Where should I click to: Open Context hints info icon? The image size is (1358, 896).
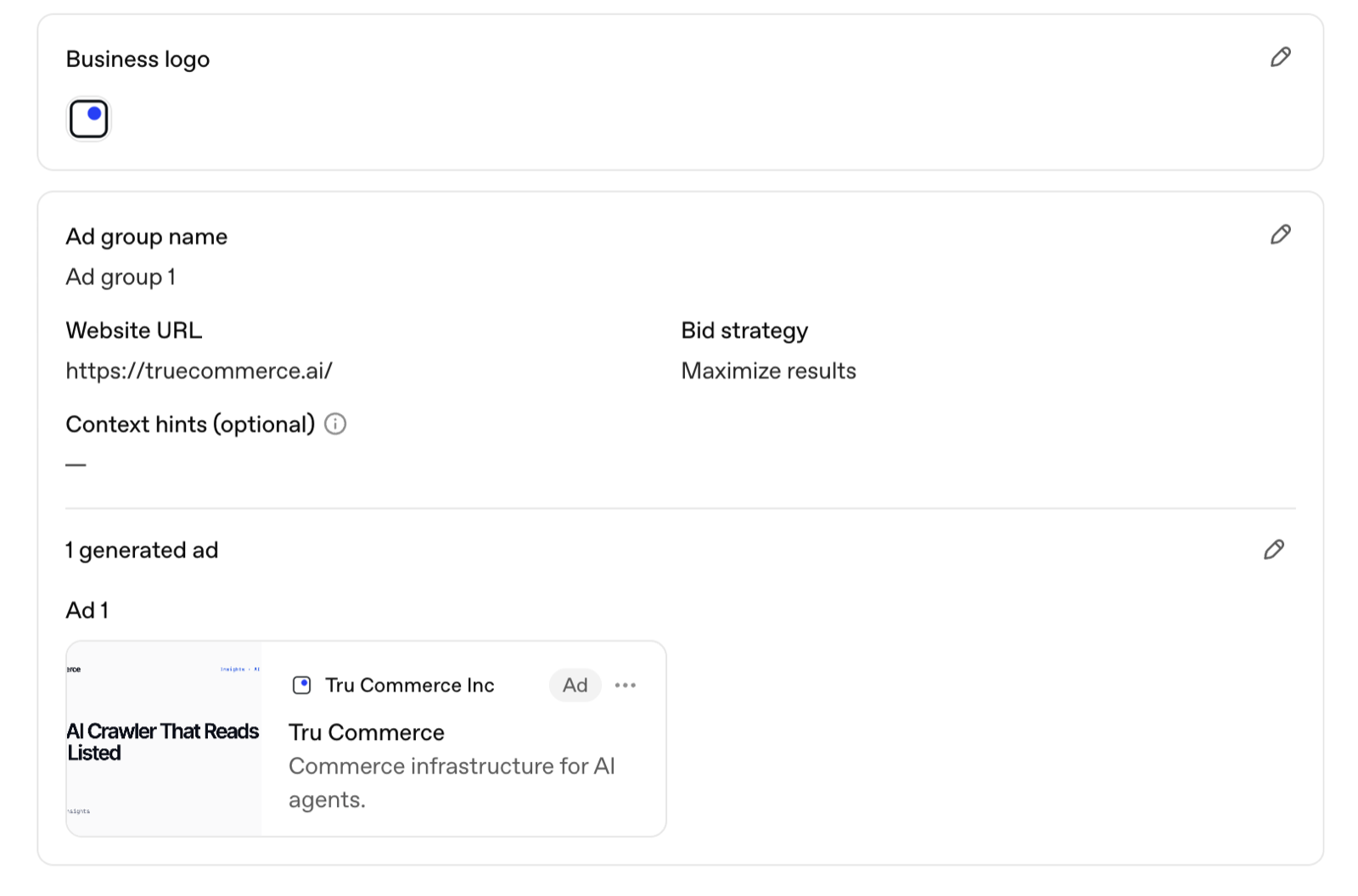[x=335, y=423]
